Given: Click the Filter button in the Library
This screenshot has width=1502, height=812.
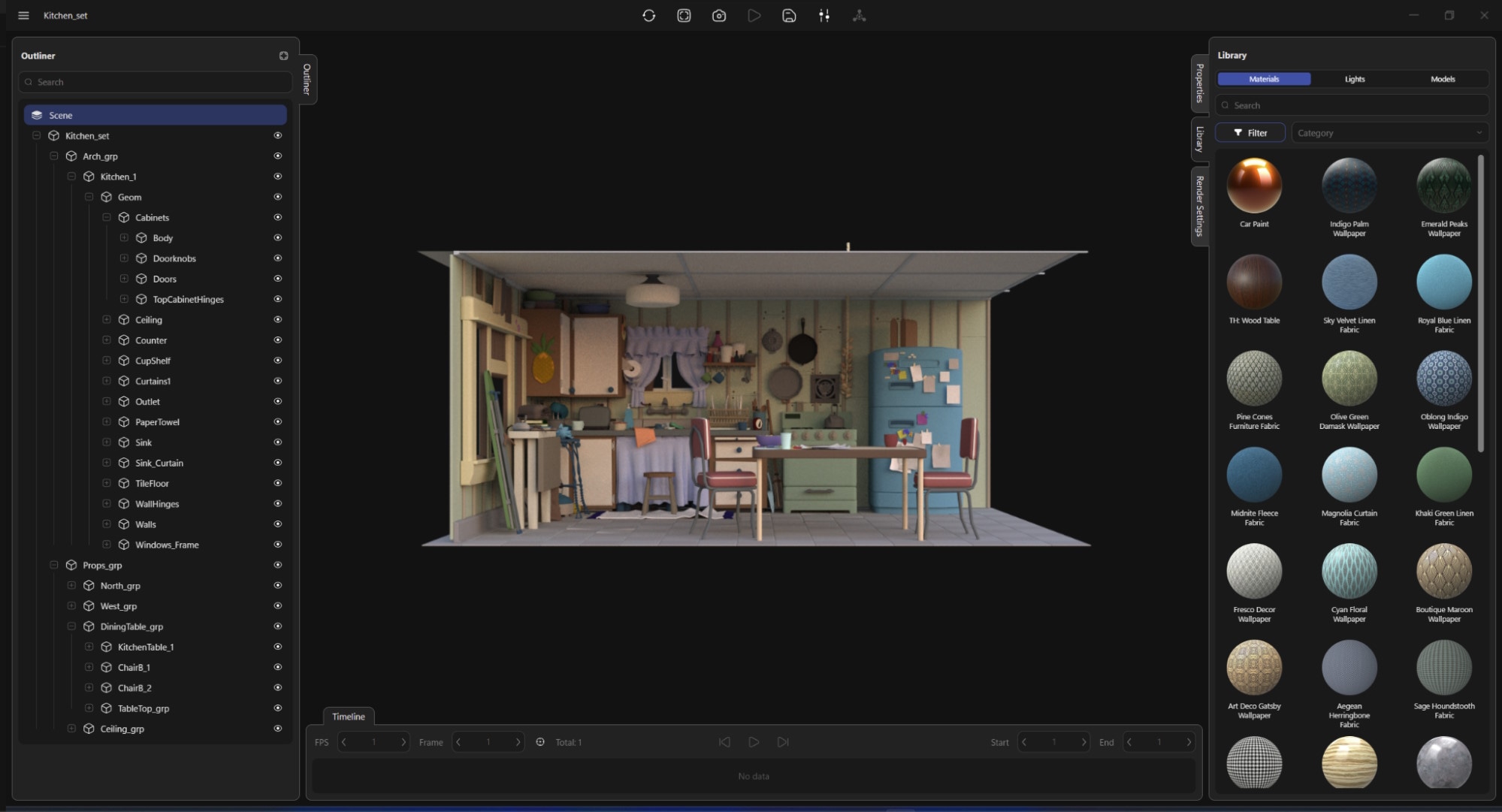Looking at the screenshot, I should (x=1250, y=132).
